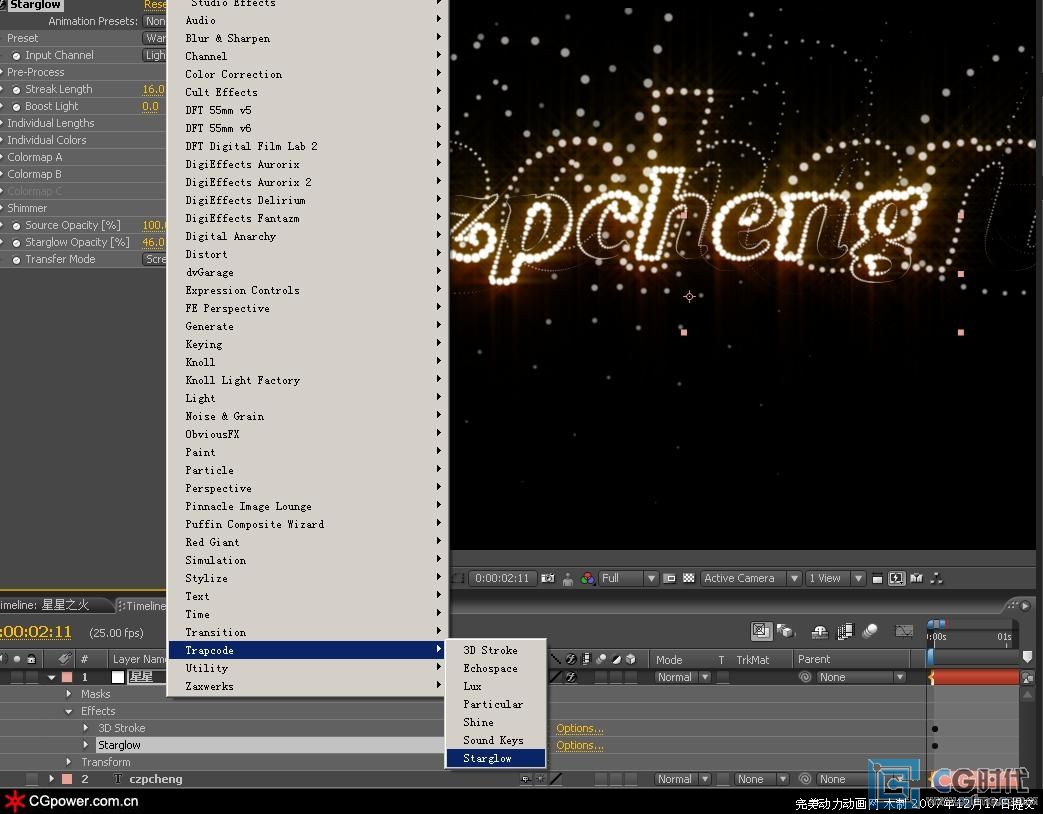This screenshot has width=1043, height=814.
Task: Click the show last snapshot icon
Action: click(x=567, y=579)
